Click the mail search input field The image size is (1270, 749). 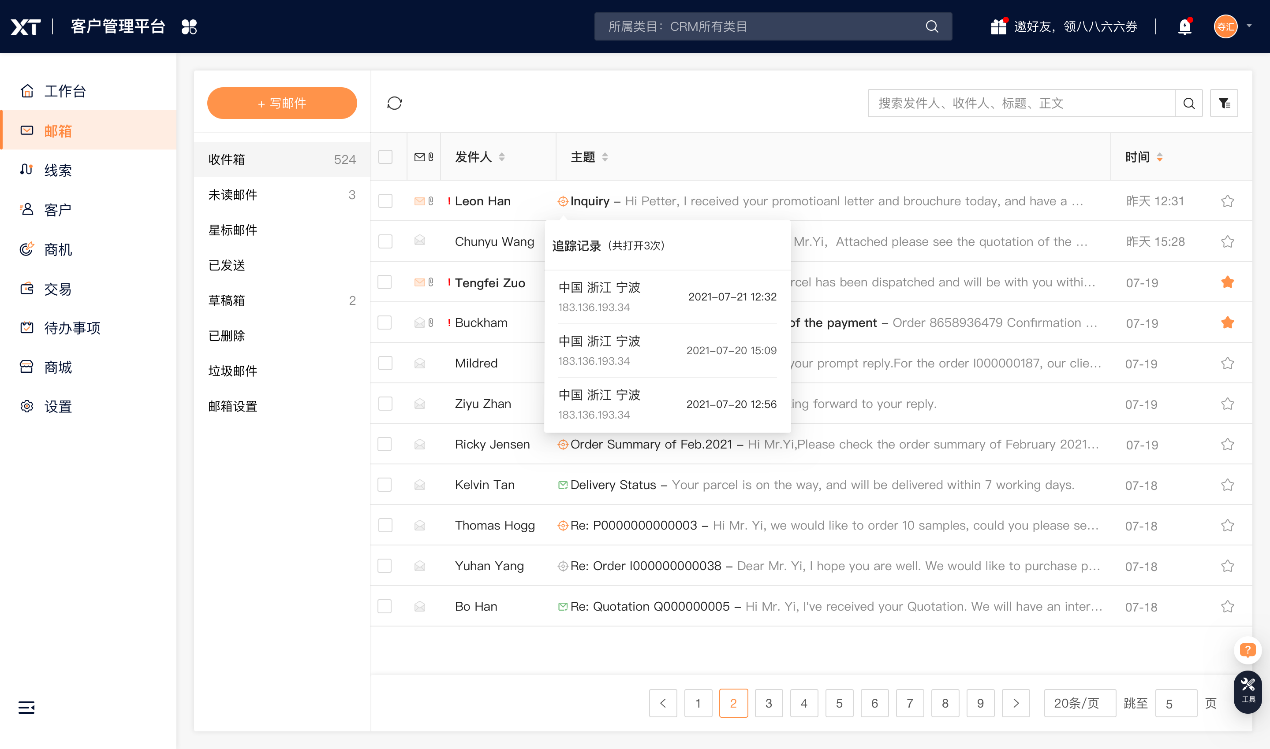1020,103
